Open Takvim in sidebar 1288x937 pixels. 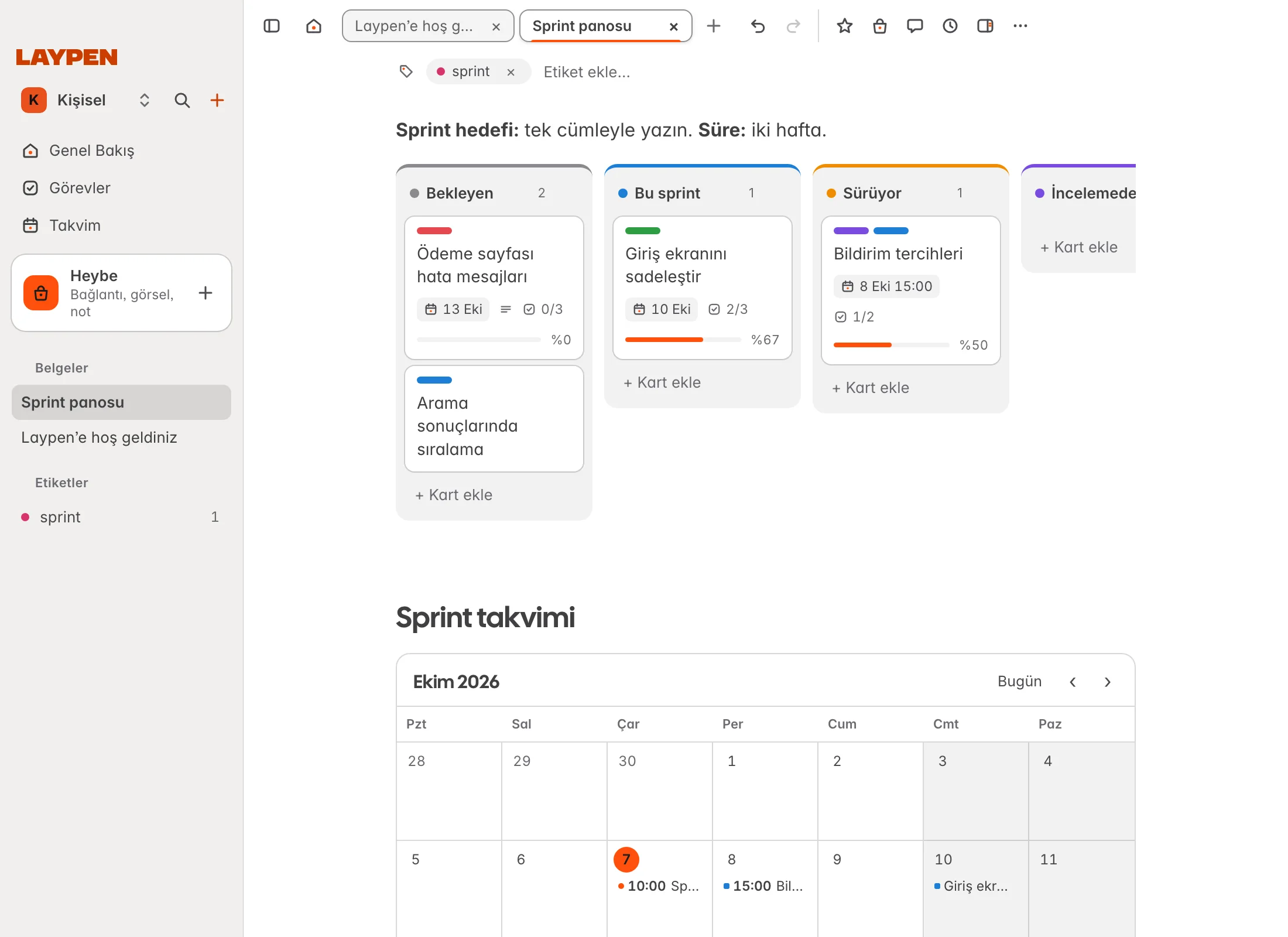tap(121, 225)
